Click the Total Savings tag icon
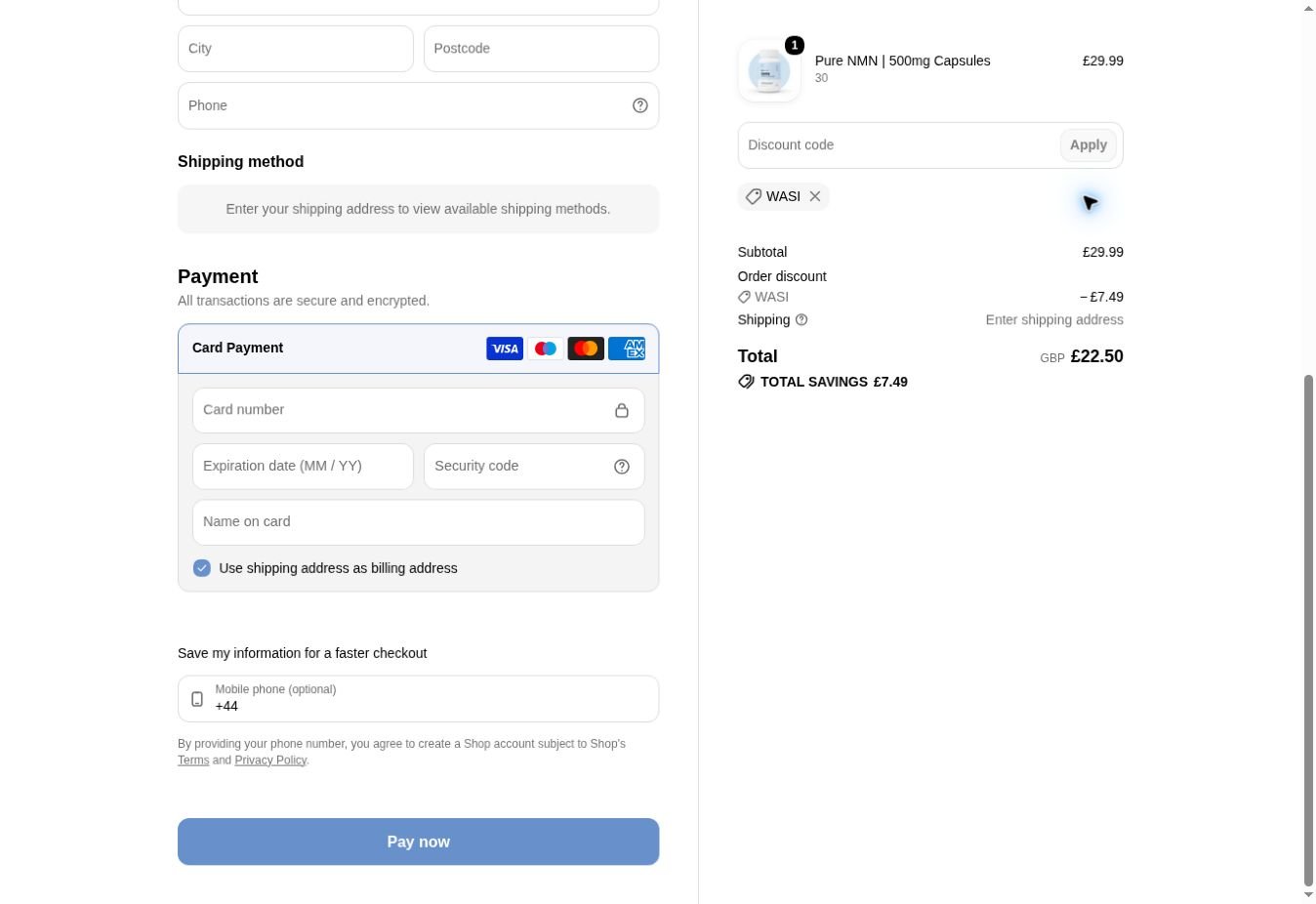The width and height of the screenshot is (1316, 904). click(746, 382)
